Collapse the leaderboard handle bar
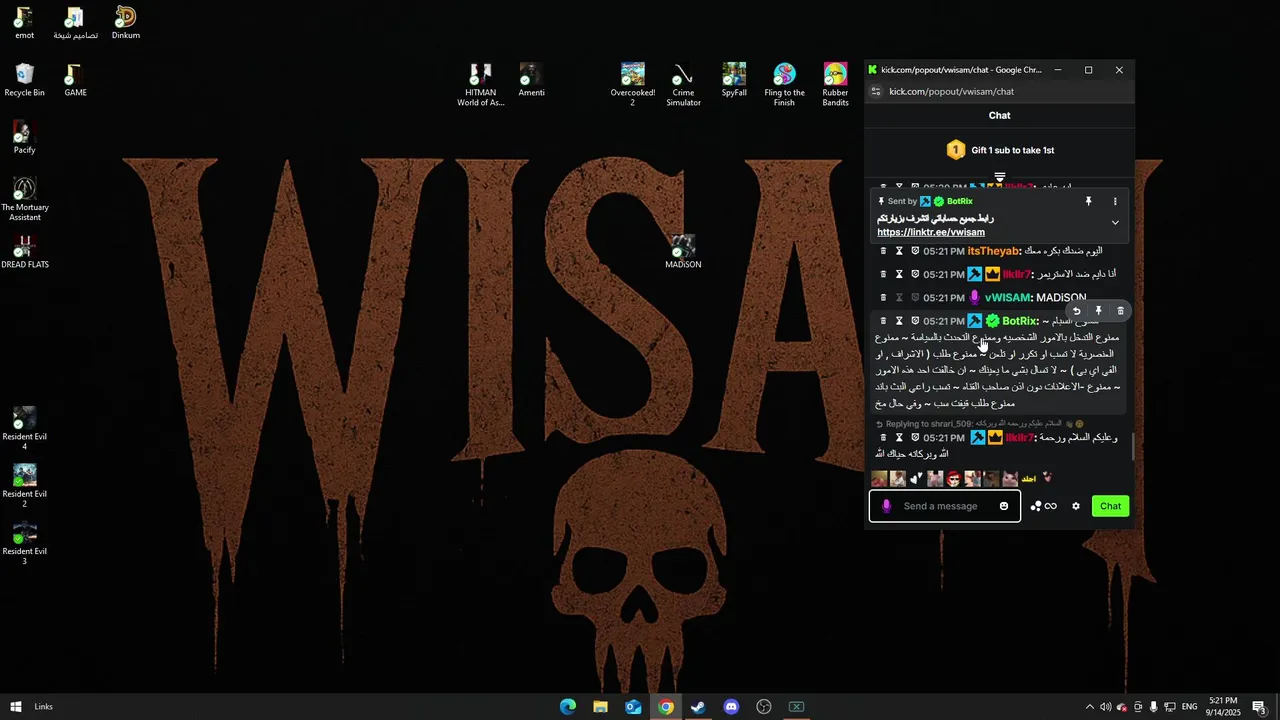Screen dimensions: 1280x720 [1000, 177]
